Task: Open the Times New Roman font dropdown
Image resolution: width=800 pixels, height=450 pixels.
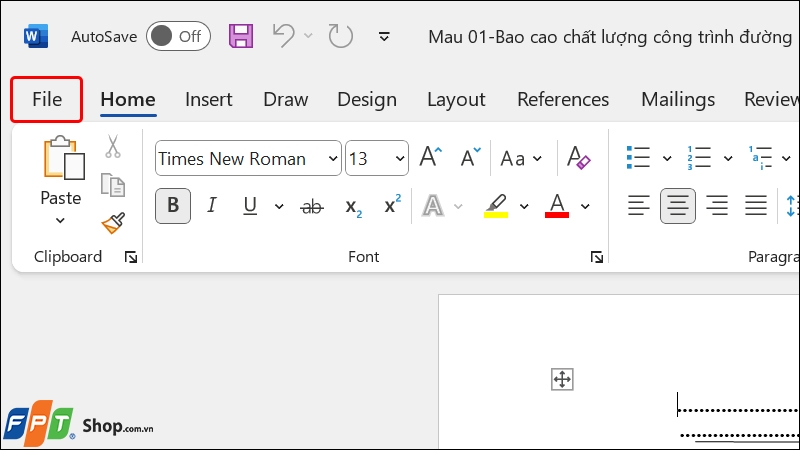Action: 333,158
